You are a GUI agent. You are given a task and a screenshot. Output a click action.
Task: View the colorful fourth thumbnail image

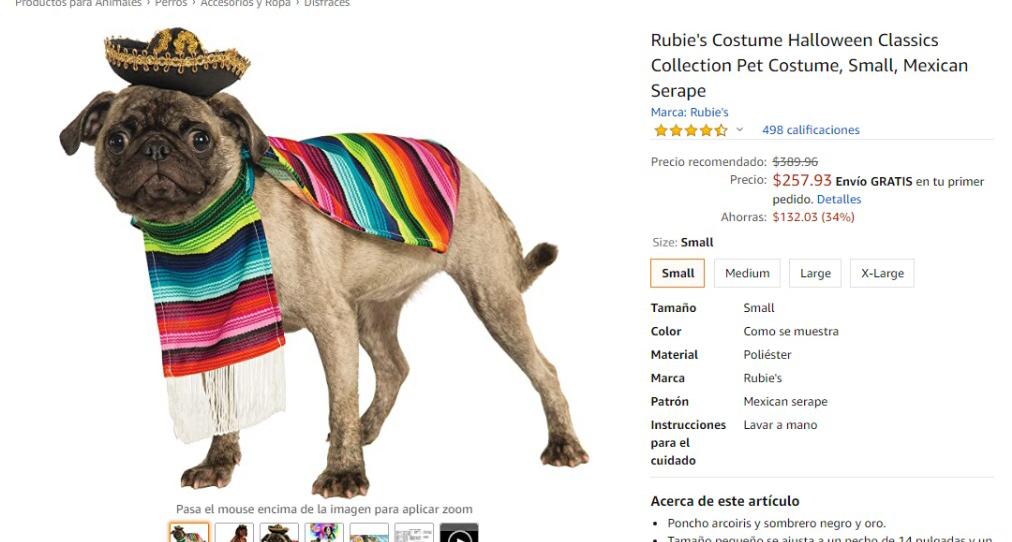[x=324, y=533]
